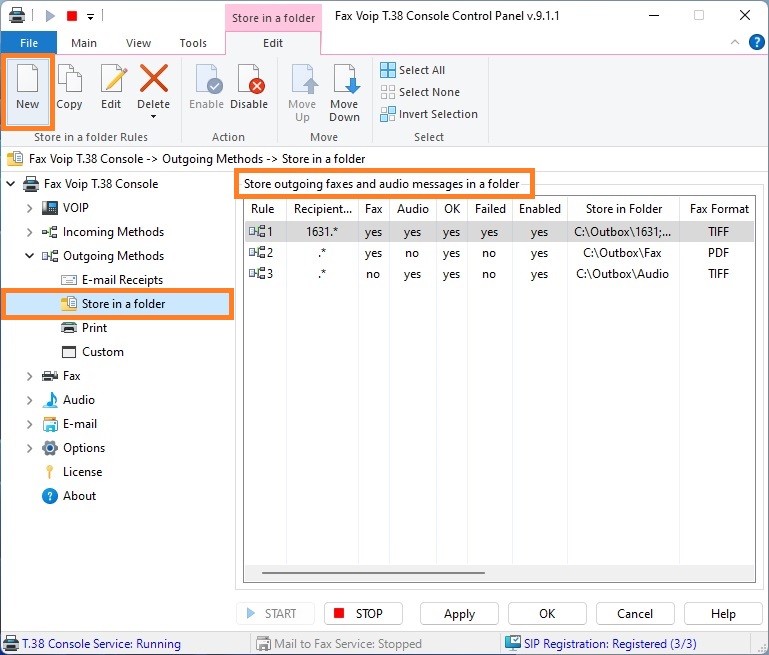The height and width of the screenshot is (655, 769).
Task: Select Store in a folder tree item
Action: (x=117, y=304)
